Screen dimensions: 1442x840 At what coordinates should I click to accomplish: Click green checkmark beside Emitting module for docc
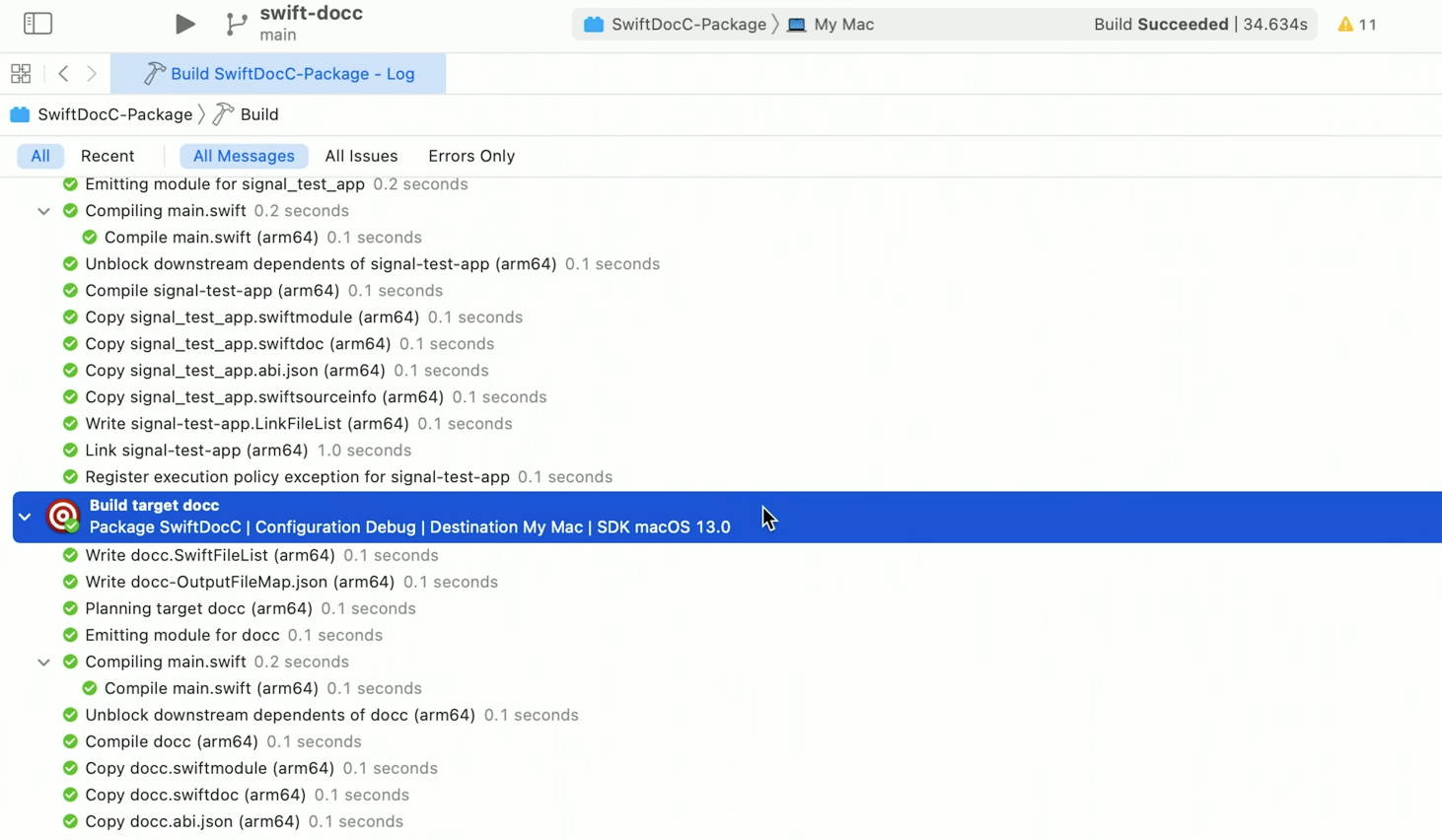(x=70, y=636)
